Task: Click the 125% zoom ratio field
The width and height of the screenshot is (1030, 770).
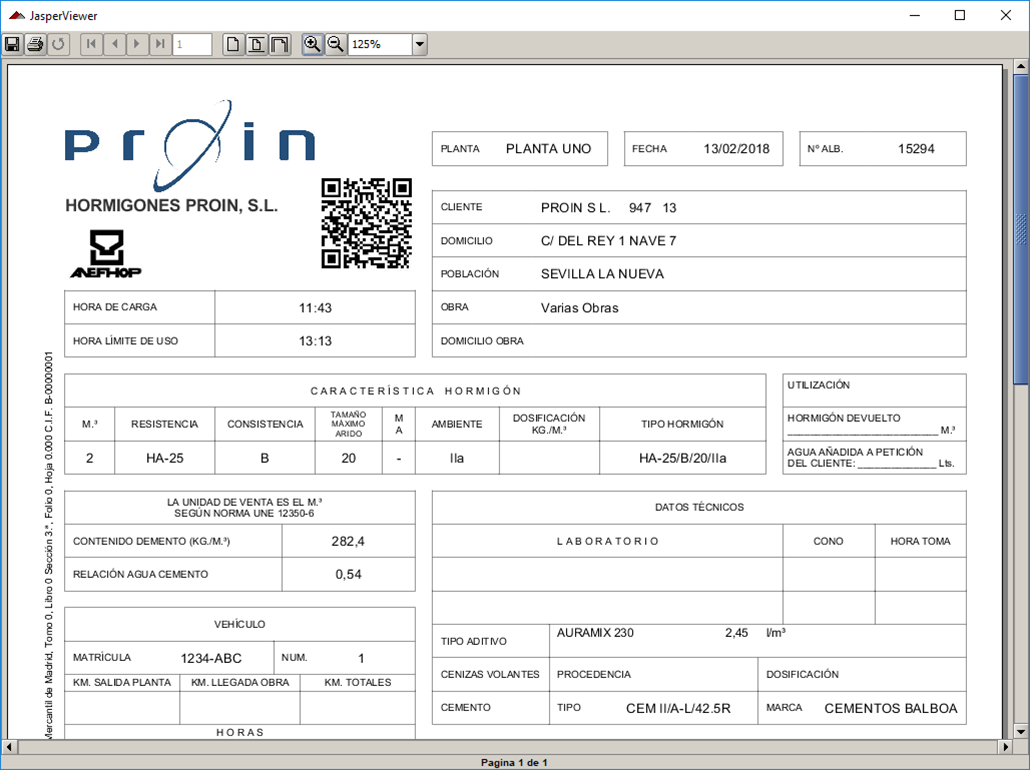Action: (380, 44)
